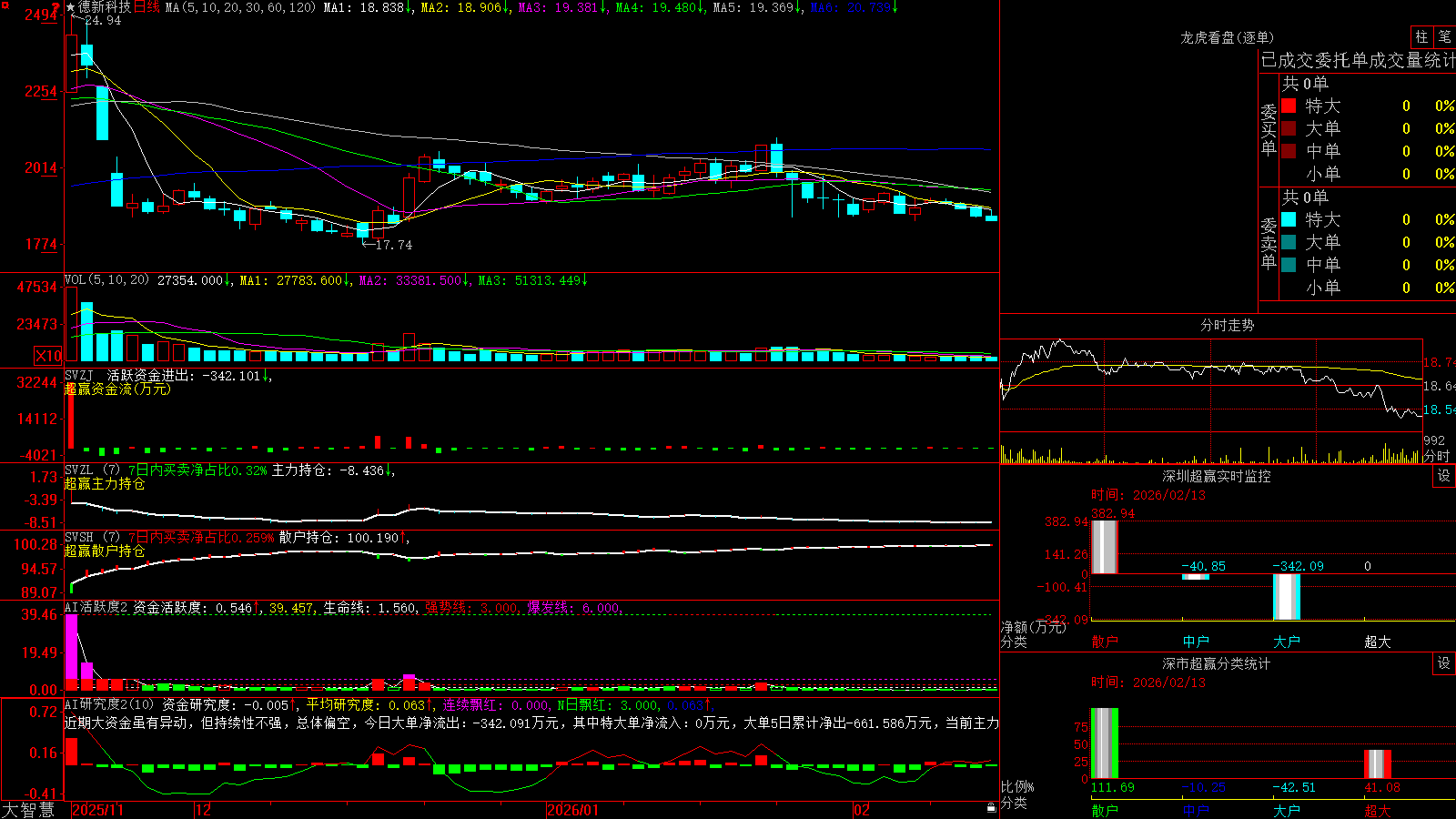This screenshot has width=1456, height=819.
Task: Click the 已成交委托单成交量统计 header
Action: tap(1358, 60)
